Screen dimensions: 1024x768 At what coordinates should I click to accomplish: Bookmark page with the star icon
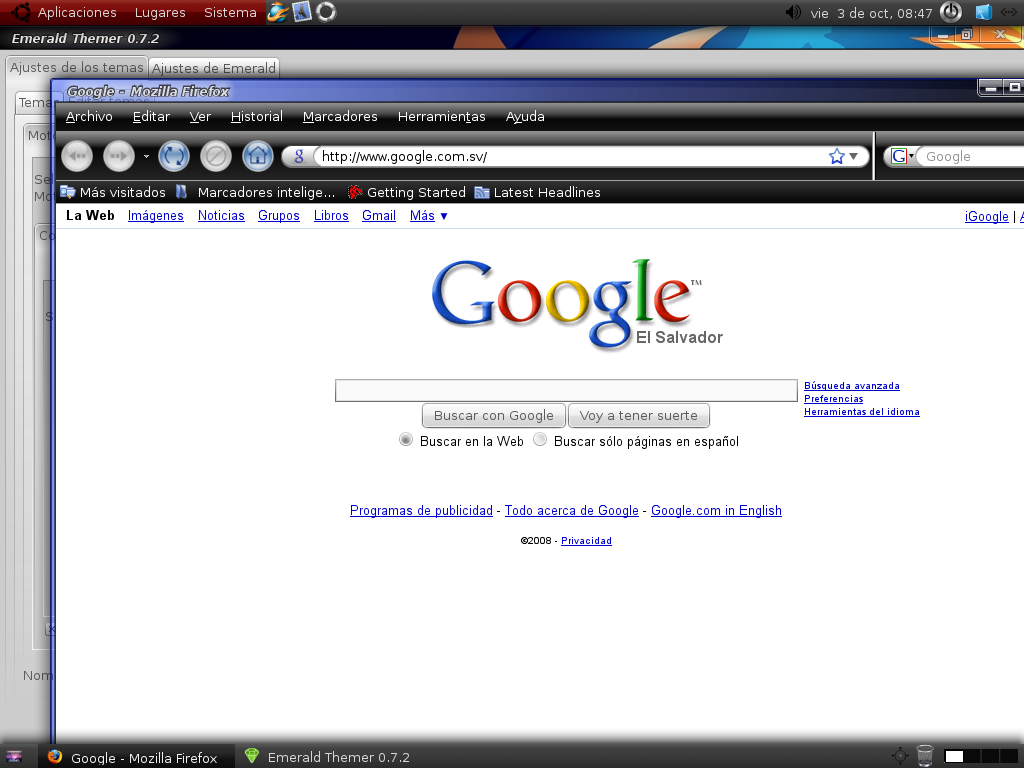coord(836,156)
